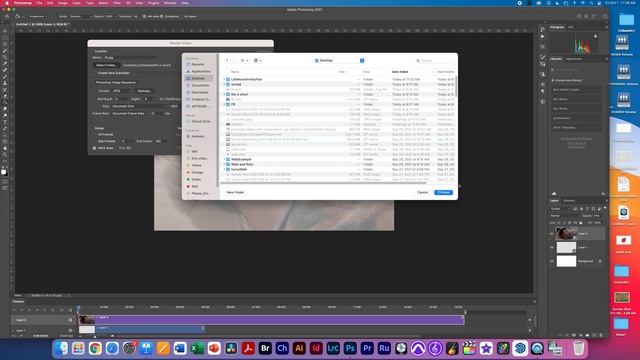Click the Choose button
The width and height of the screenshot is (640, 360).
pyautogui.click(x=443, y=192)
